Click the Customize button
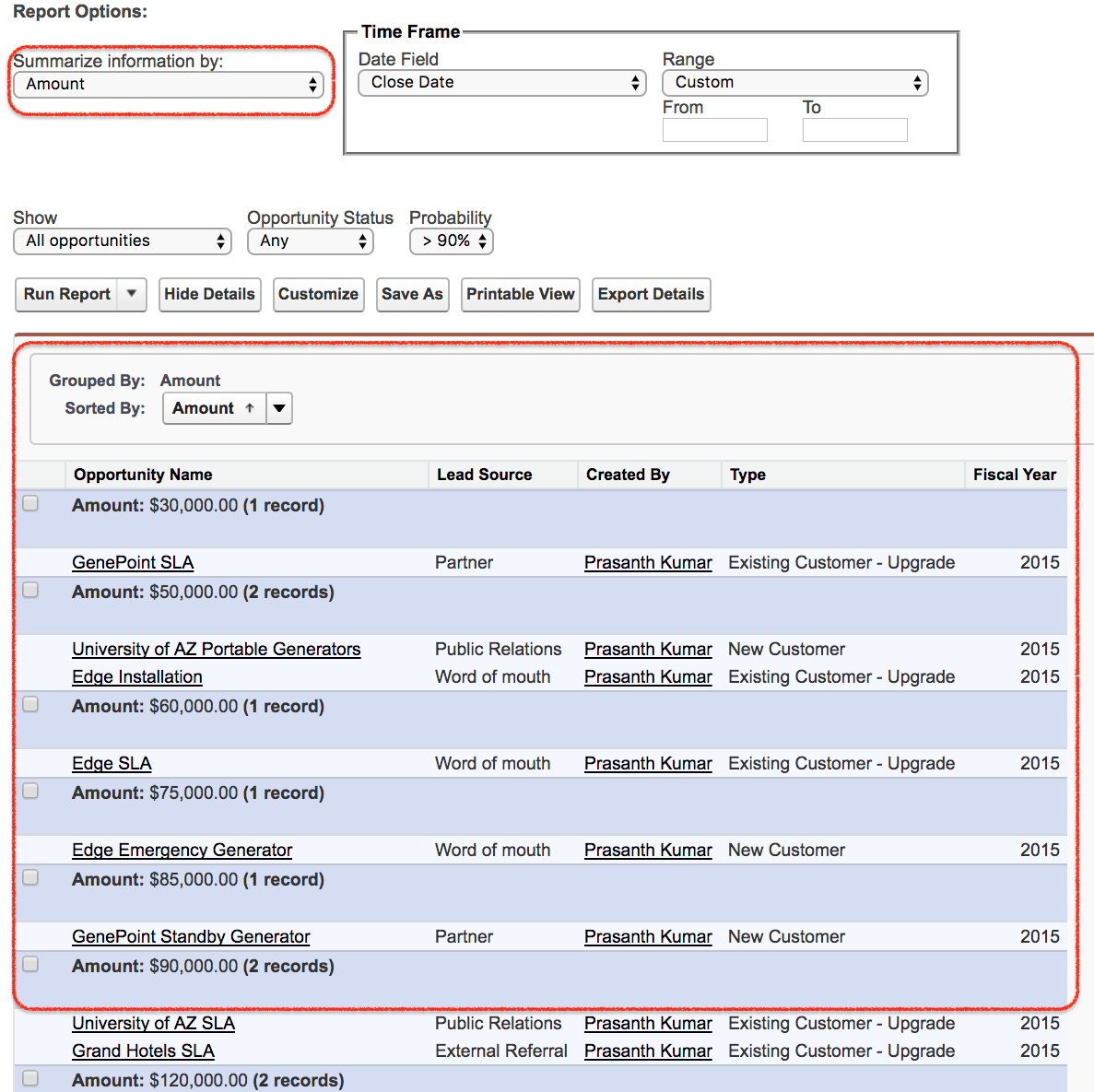 318,294
